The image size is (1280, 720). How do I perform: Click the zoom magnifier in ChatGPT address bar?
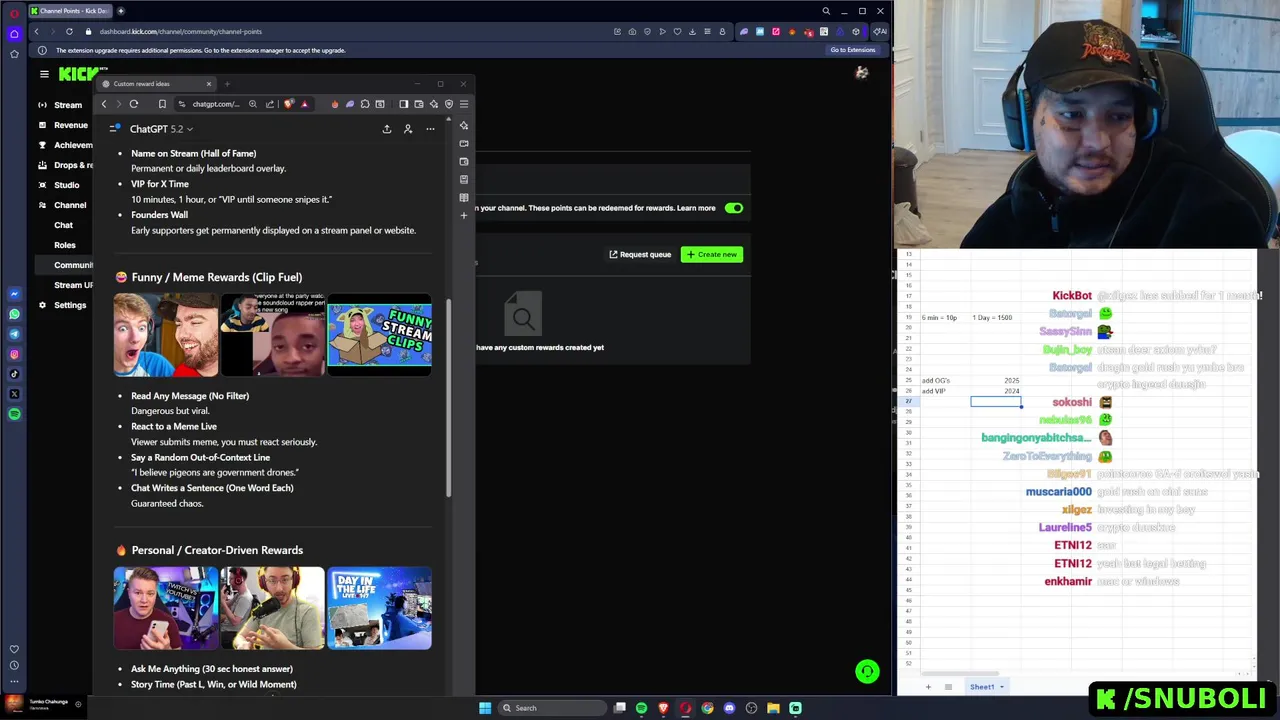pyautogui.click(x=253, y=104)
